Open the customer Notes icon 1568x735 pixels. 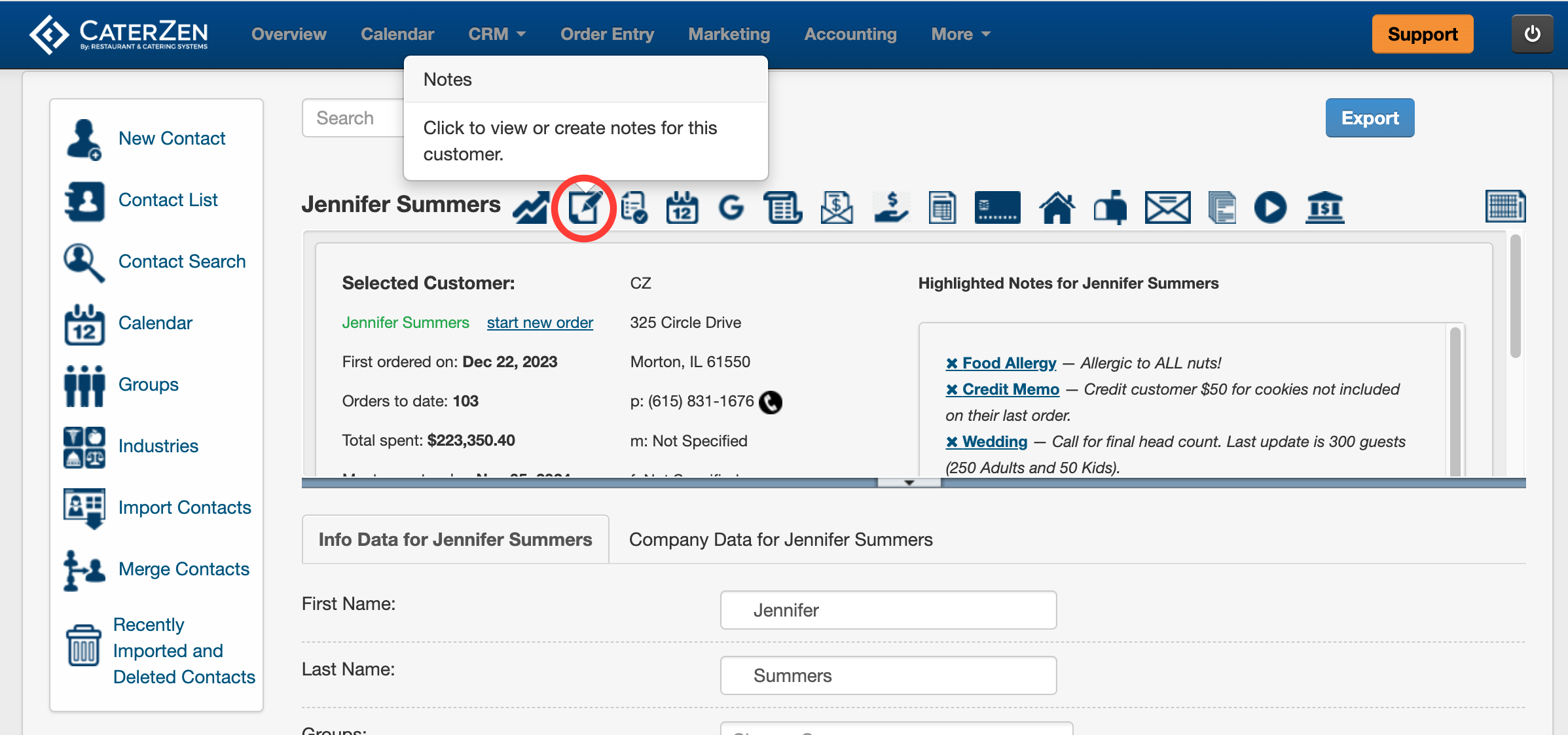point(583,208)
